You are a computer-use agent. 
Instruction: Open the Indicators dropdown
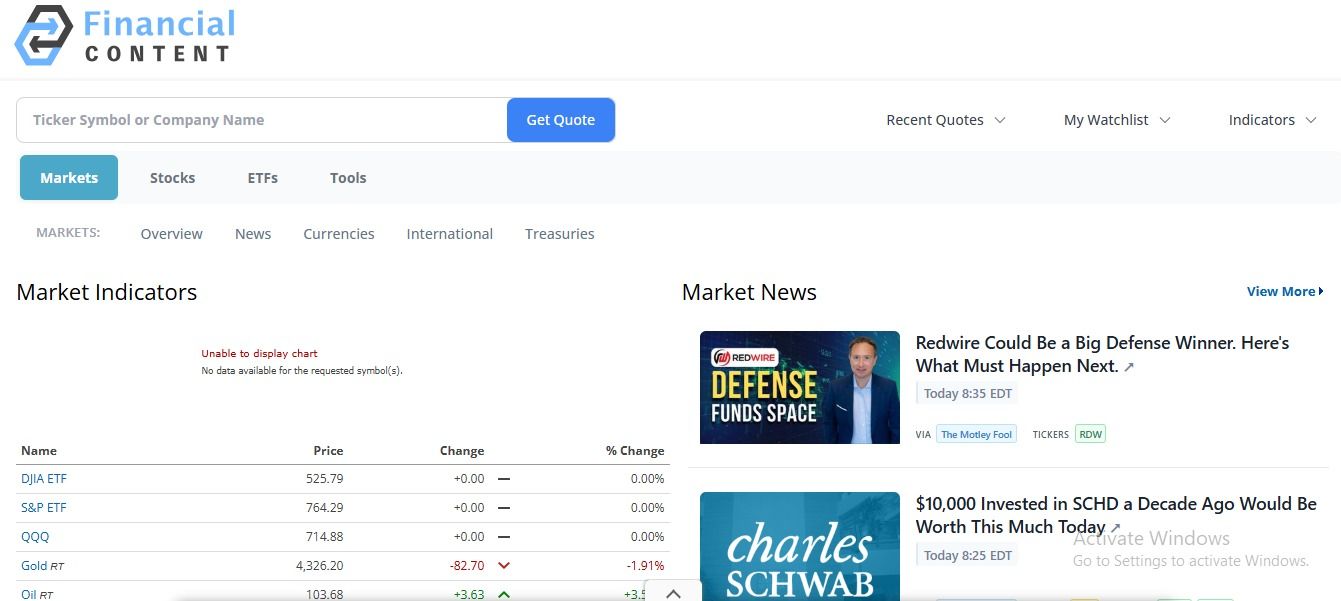click(x=1273, y=120)
